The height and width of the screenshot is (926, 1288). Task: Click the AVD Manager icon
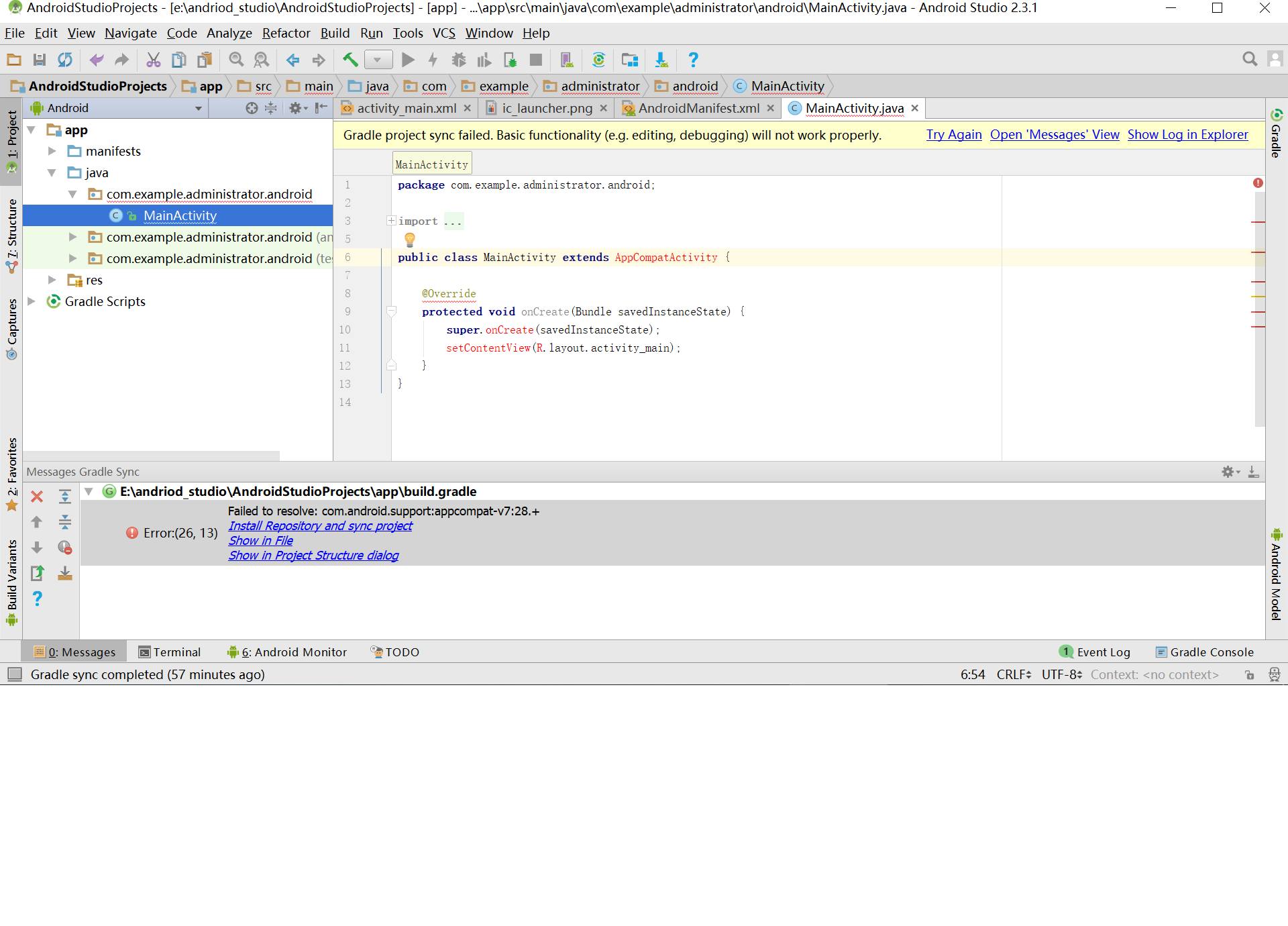(x=568, y=60)
